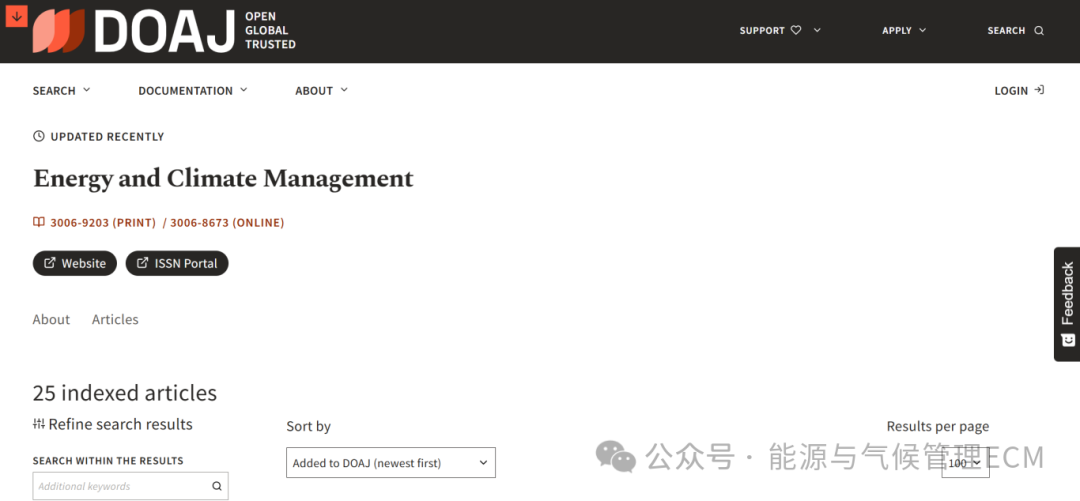Click the Refine search results filter icon
This screenshot has width=1080, height=501.
[x=39, y=424]
